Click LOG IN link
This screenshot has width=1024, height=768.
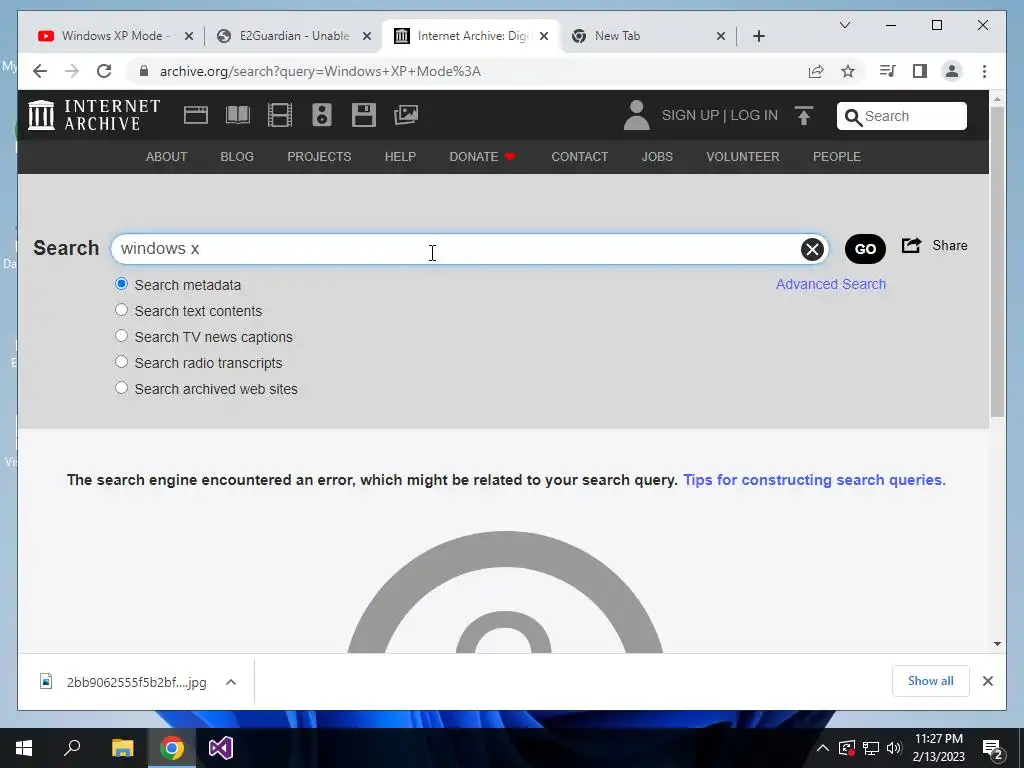tap(754, 116)
